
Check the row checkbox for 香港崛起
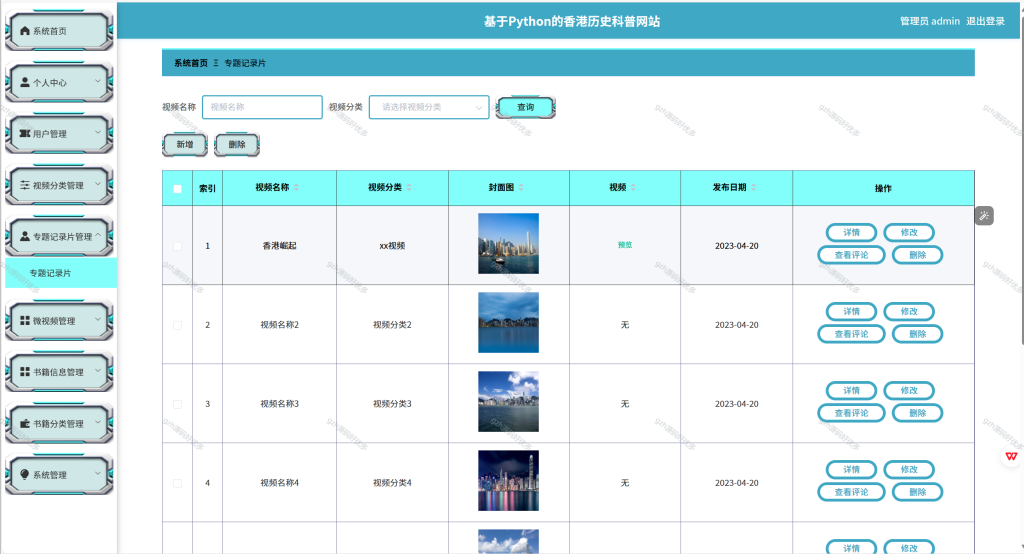tap(178, 246)
